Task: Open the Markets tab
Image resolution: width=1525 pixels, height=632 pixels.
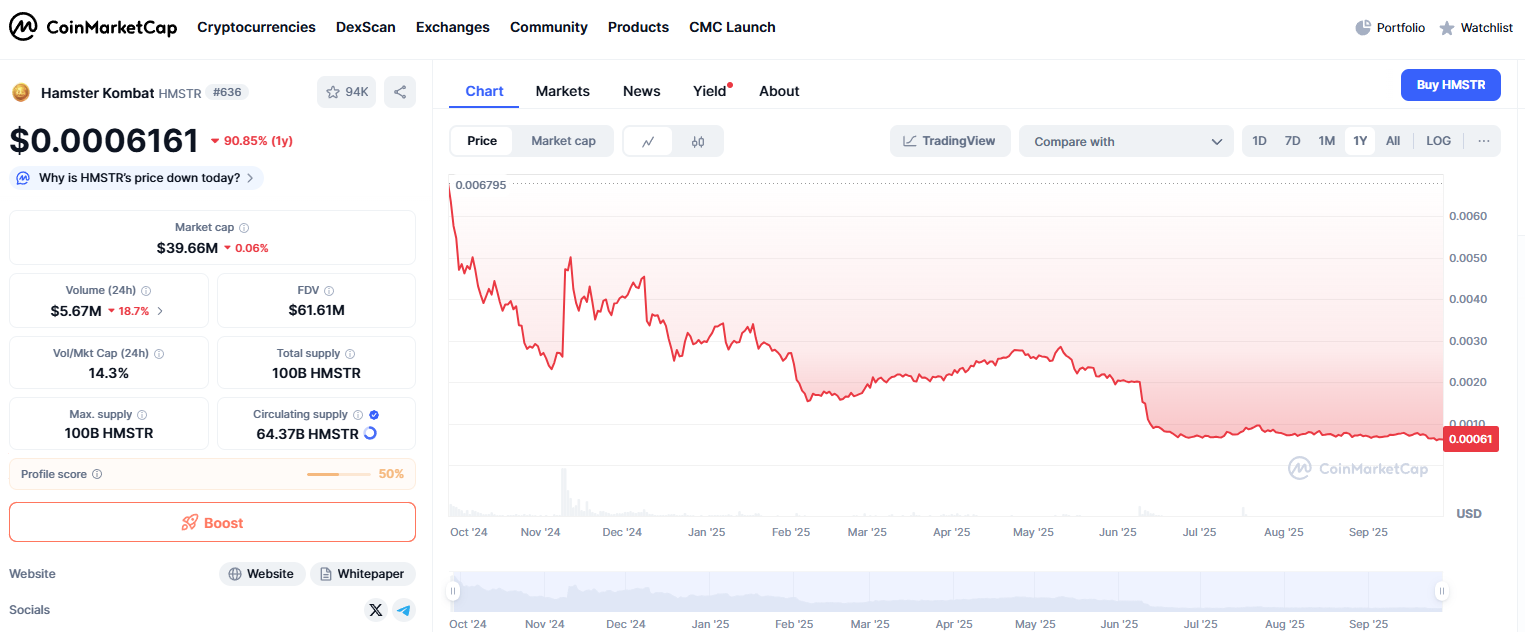Action: tap(562, 91)
